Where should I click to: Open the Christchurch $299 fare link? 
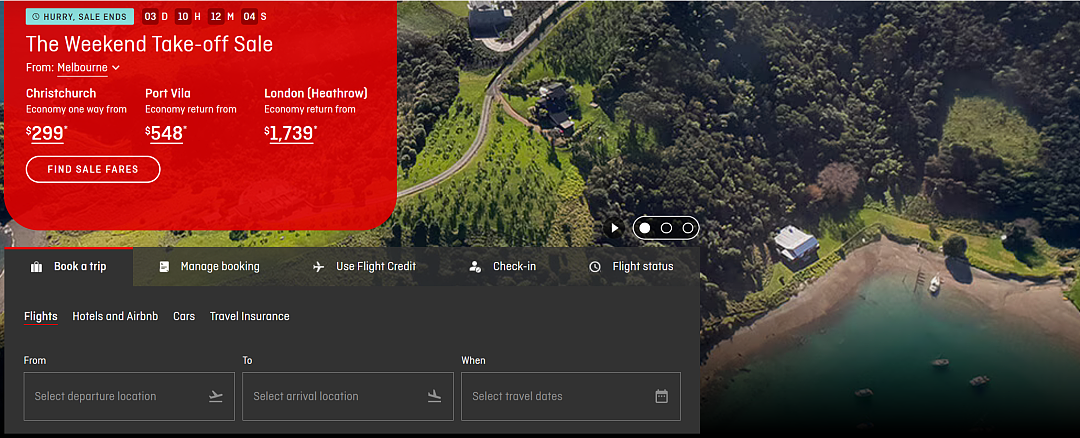(48, 133)
